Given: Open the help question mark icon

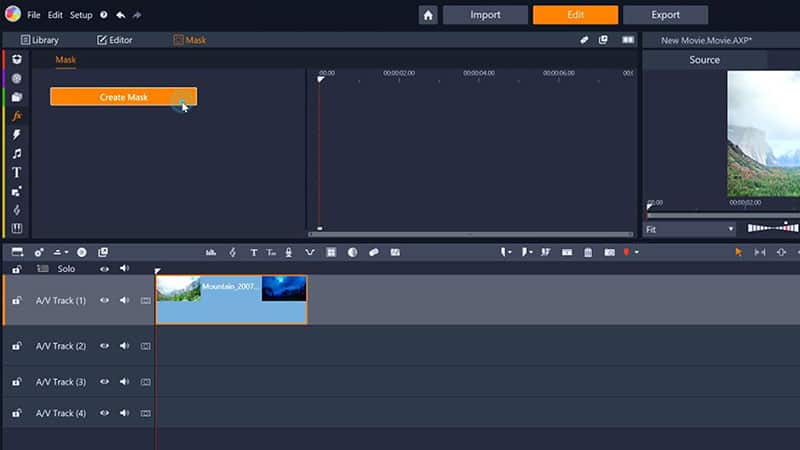Looking at the screenshot, I should click(x=103, y=16).
